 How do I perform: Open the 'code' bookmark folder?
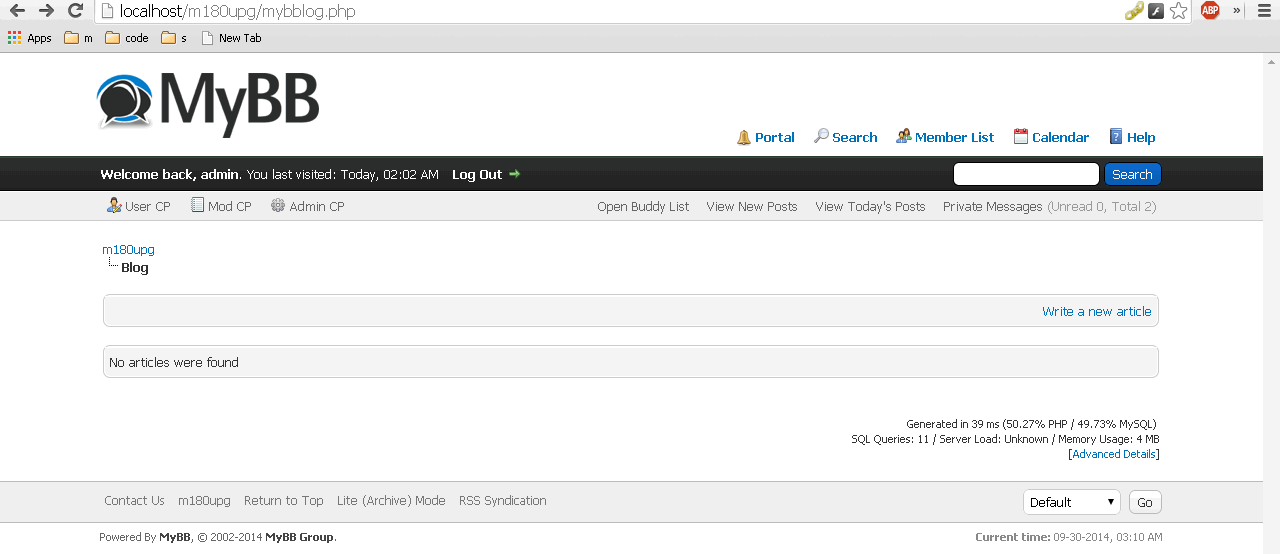[127, 38]
